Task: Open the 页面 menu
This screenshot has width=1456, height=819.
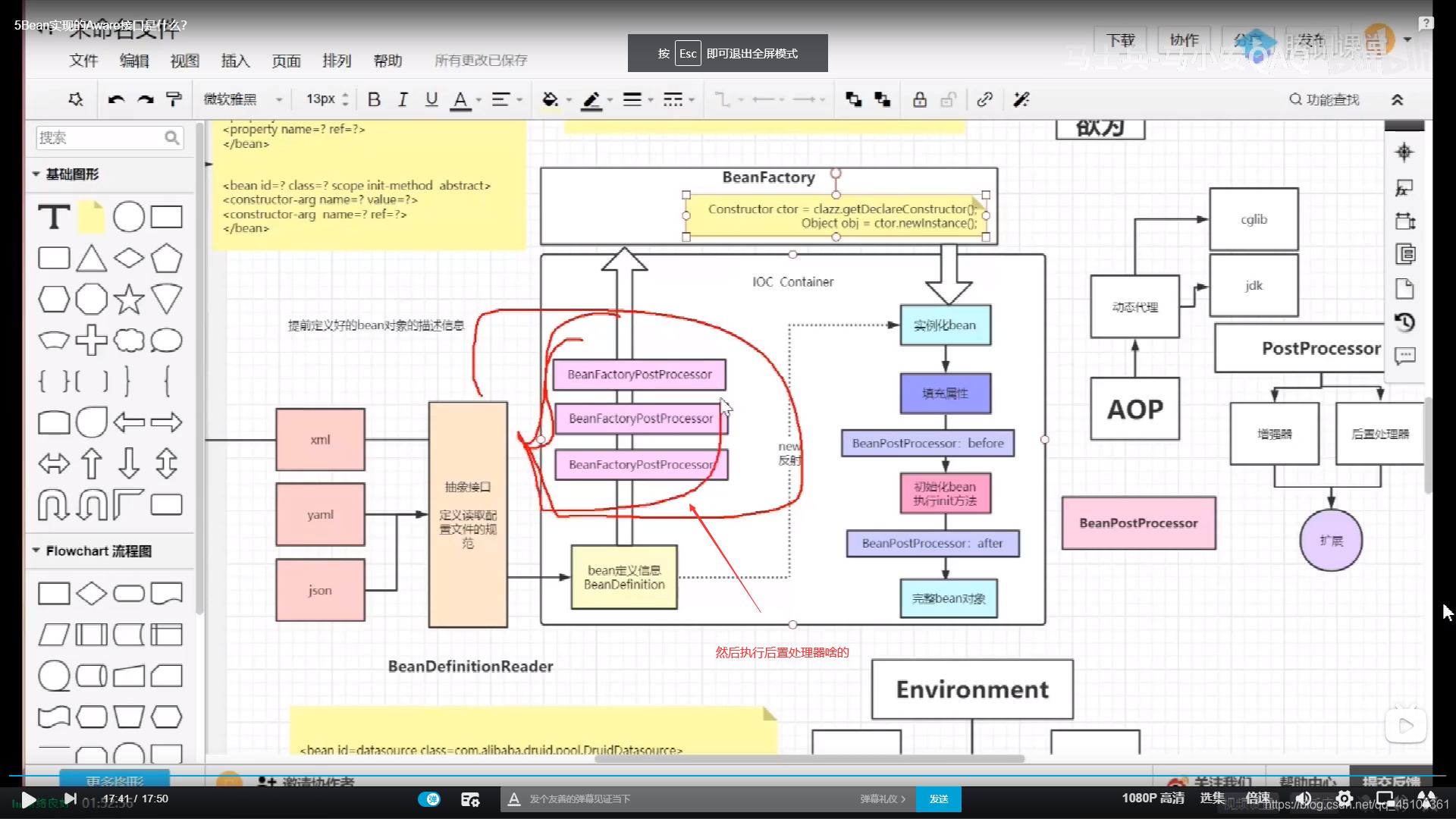Action: coord(287,60)
